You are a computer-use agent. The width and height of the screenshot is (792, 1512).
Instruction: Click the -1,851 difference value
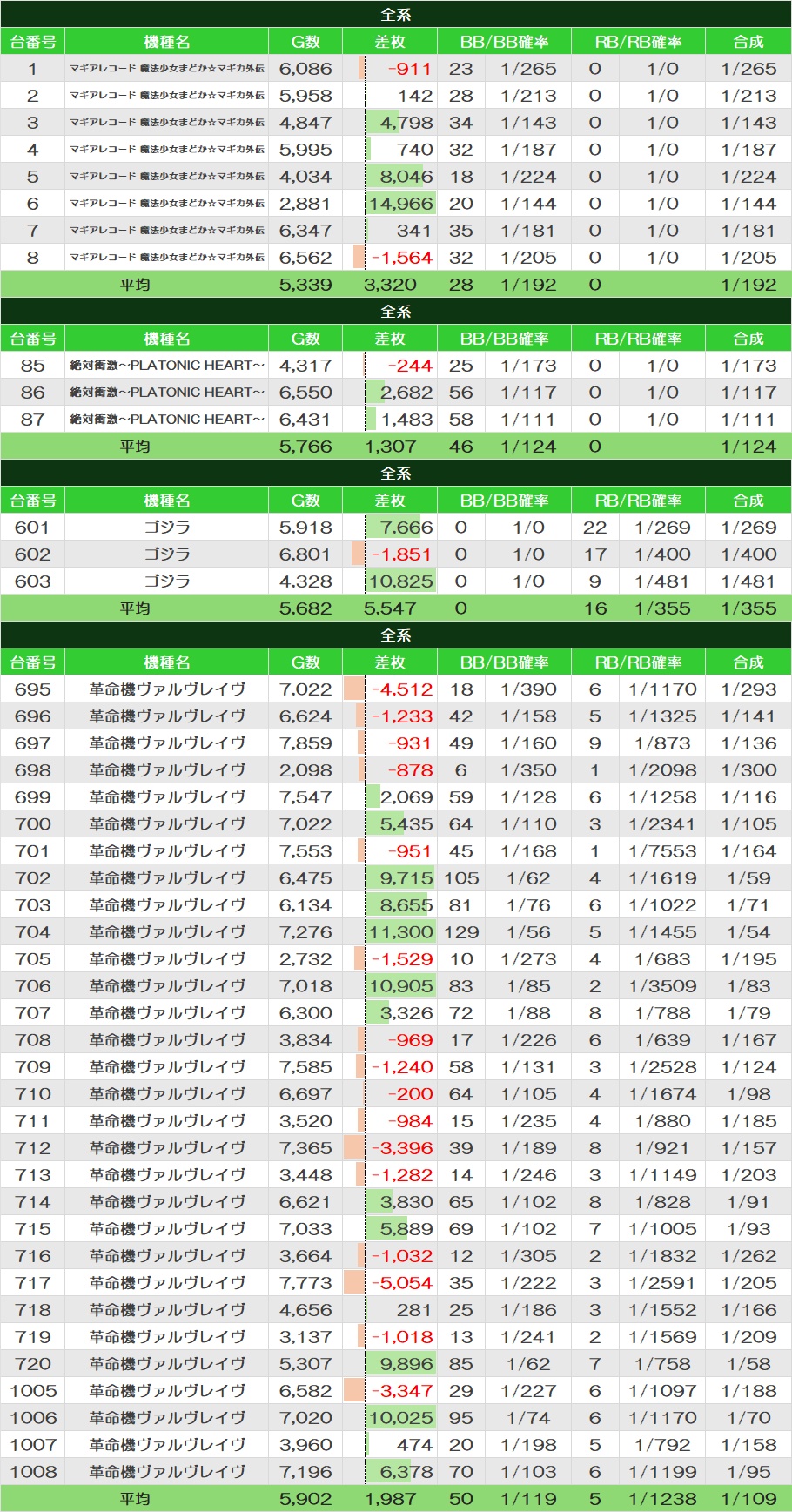pyautogui.click(x=402, y=554)
